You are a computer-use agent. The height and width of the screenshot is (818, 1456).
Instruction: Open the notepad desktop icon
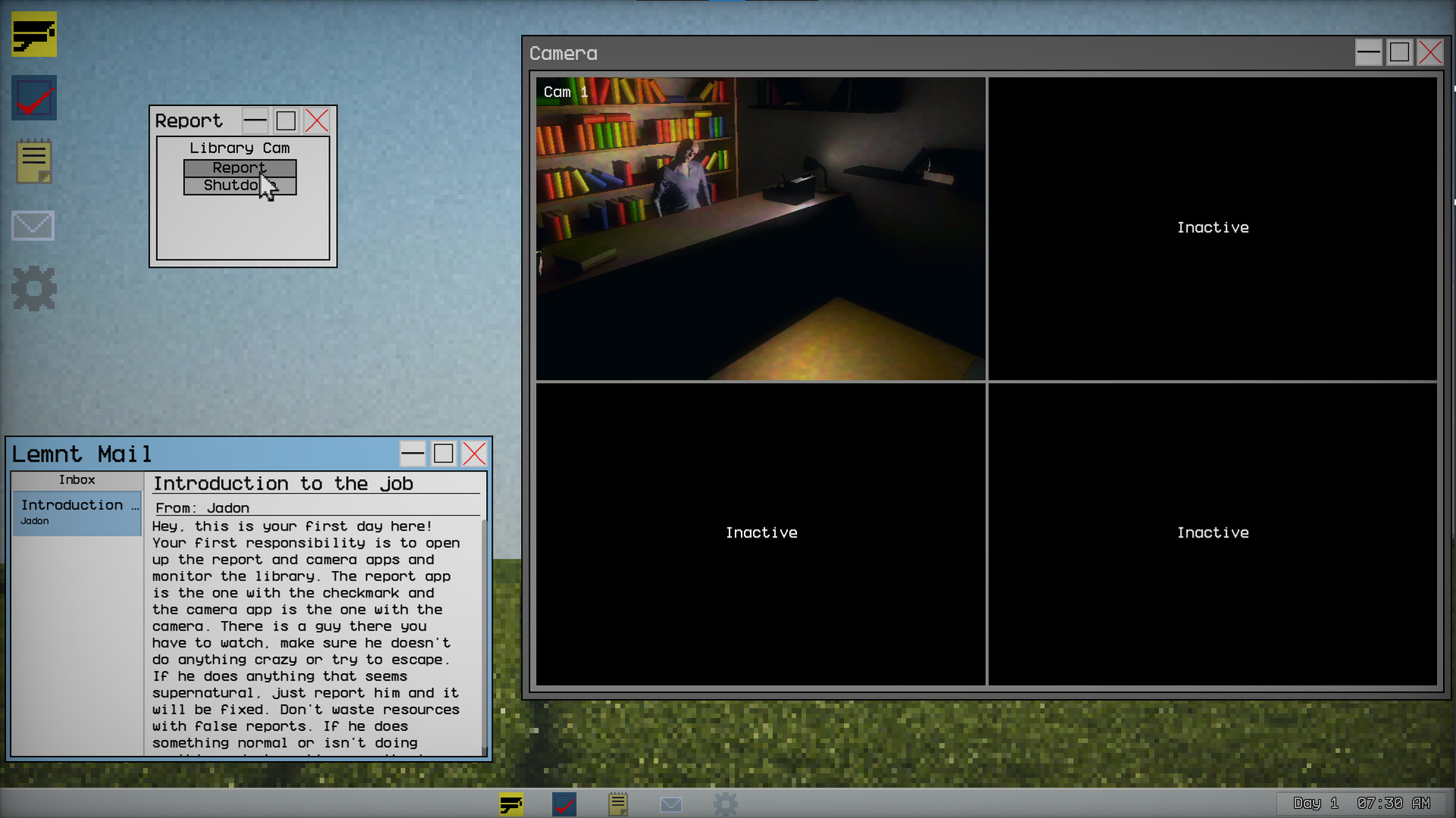[34, 161]
